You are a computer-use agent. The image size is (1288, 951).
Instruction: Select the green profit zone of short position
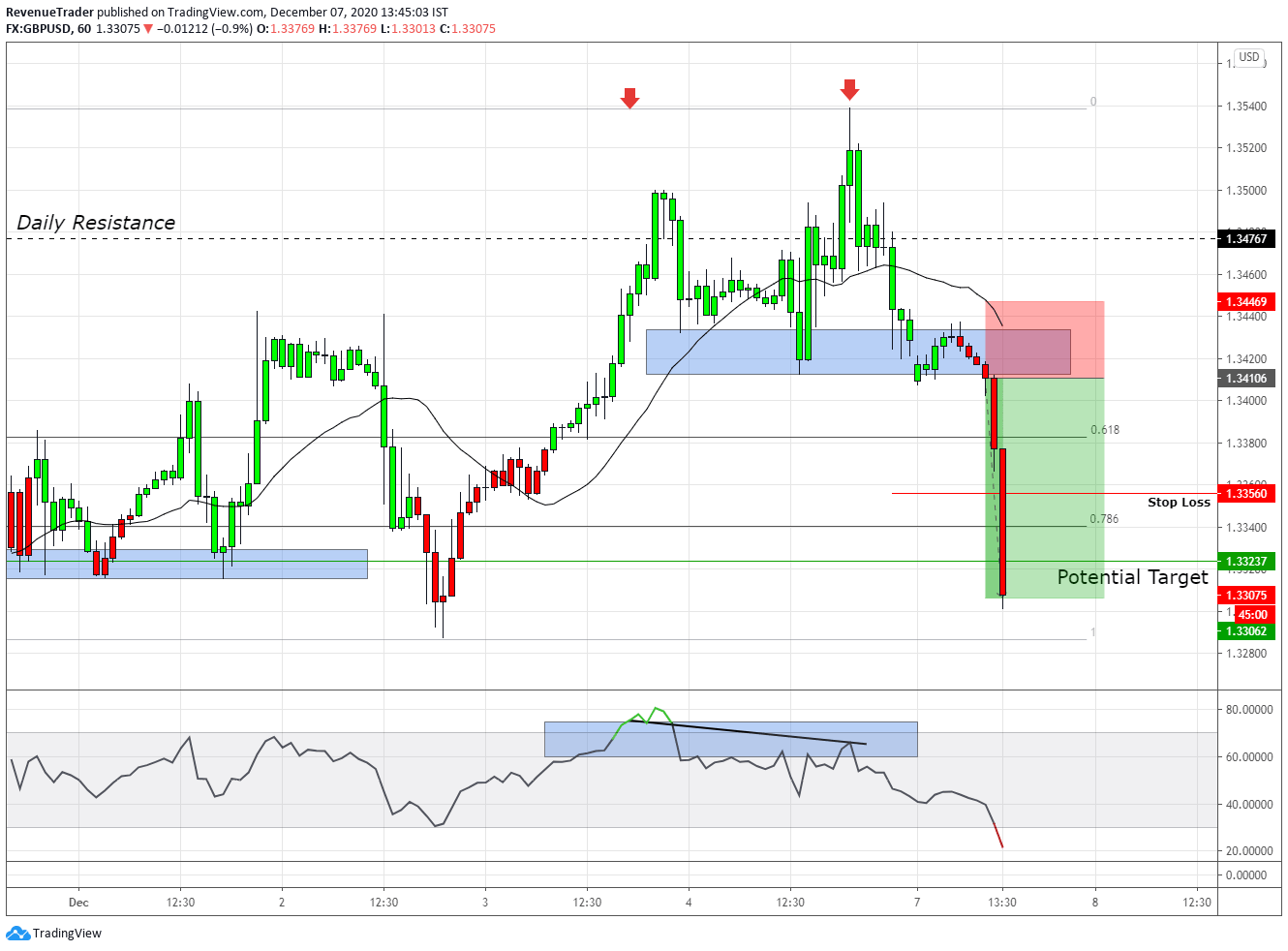click(x=1046, y=488)
